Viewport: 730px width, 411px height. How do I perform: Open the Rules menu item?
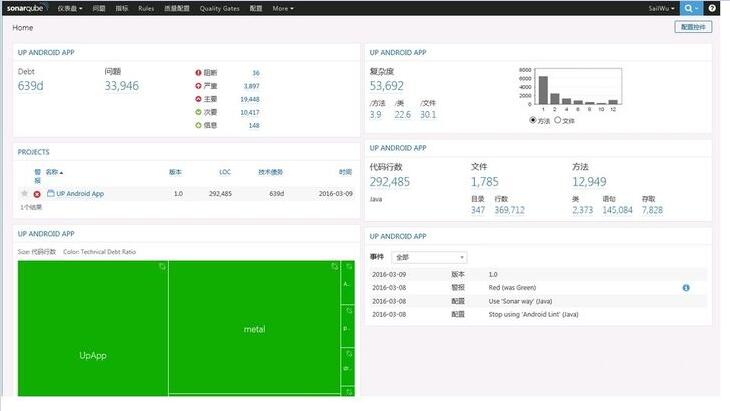point(146,8)
